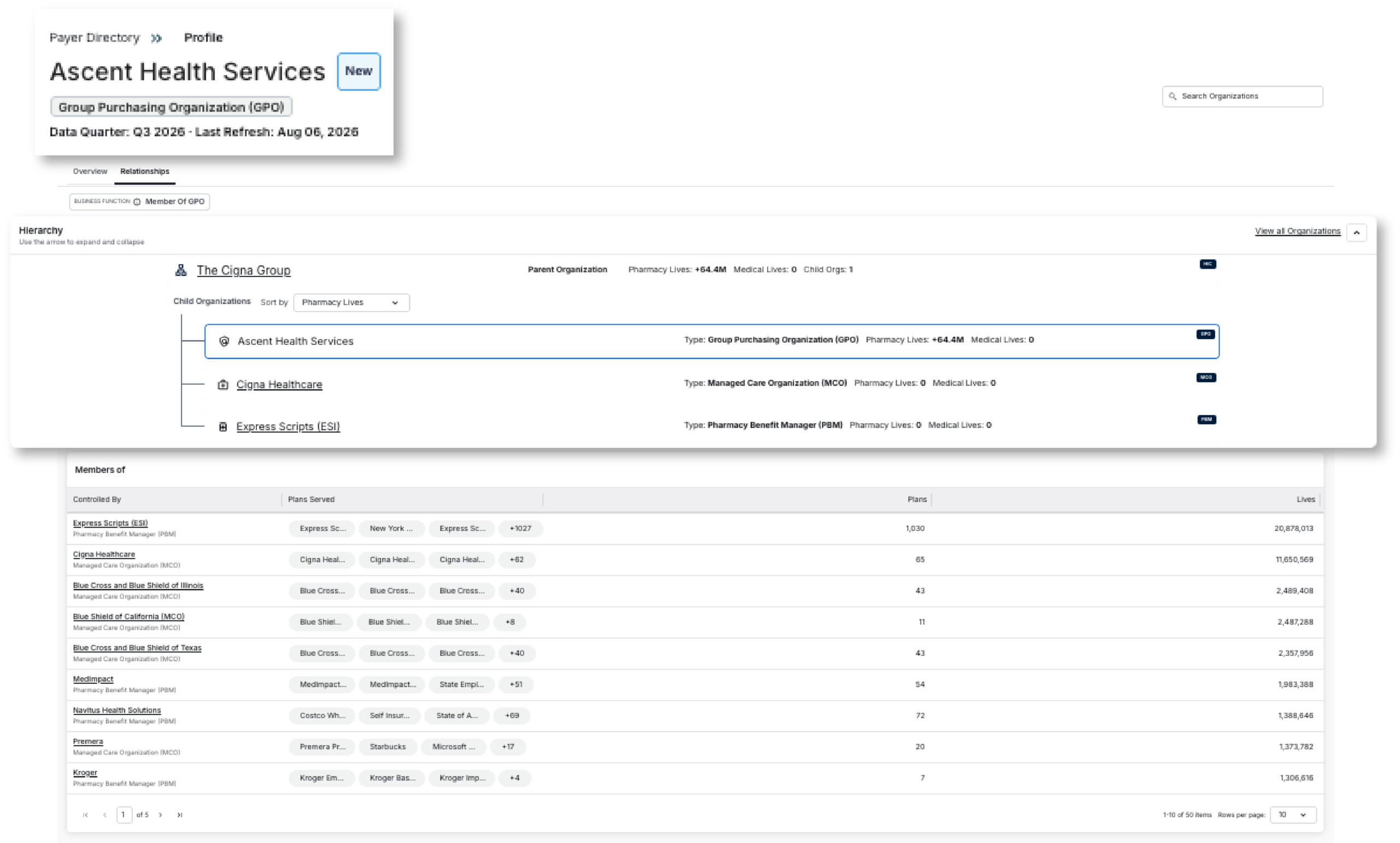Click the Search Organizations field

(x=1242, y=97)
